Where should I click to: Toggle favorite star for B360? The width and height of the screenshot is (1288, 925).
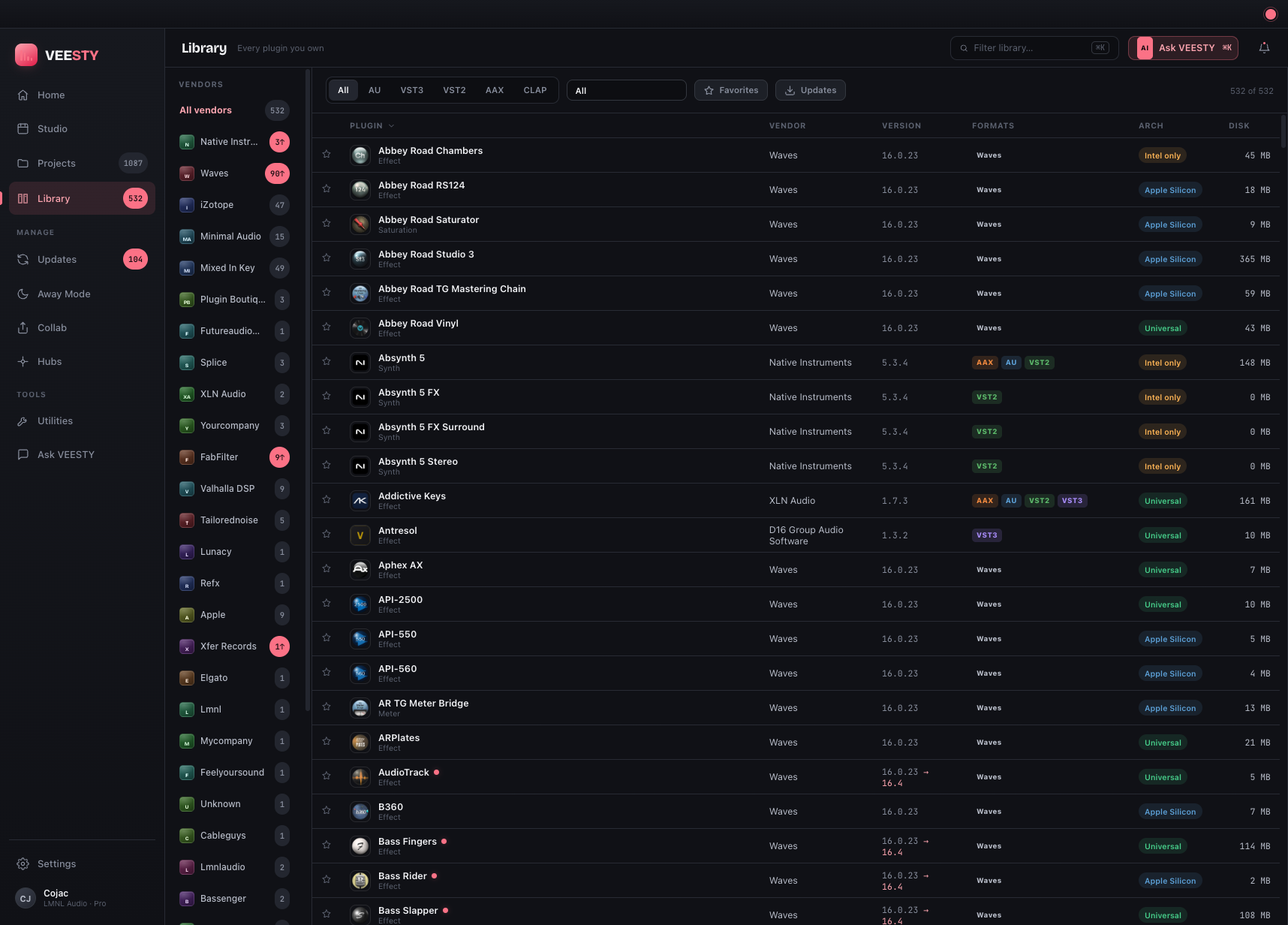click(x=327, y=810)
